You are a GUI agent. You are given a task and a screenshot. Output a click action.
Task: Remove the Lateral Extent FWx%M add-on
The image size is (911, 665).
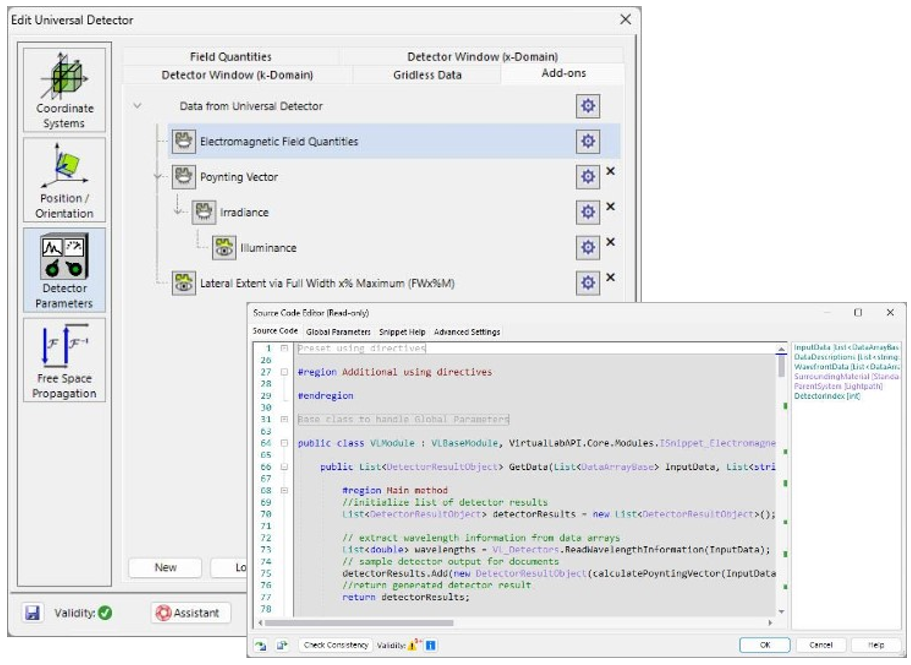tap(611, 278)
